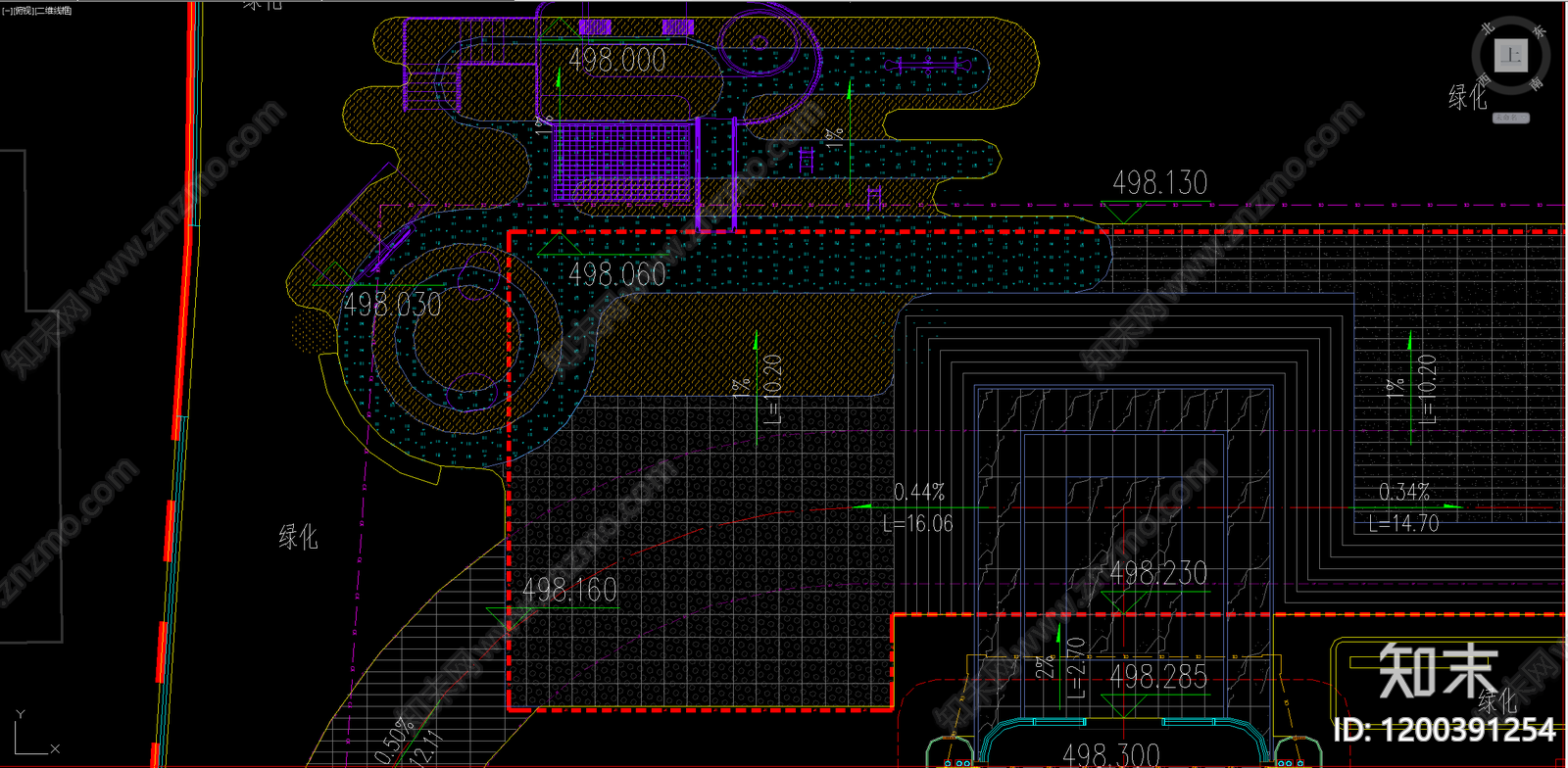This screenshot has height=768, width=1568.
Task: Select the elevation text 498.285
Action: (1158, 677)
